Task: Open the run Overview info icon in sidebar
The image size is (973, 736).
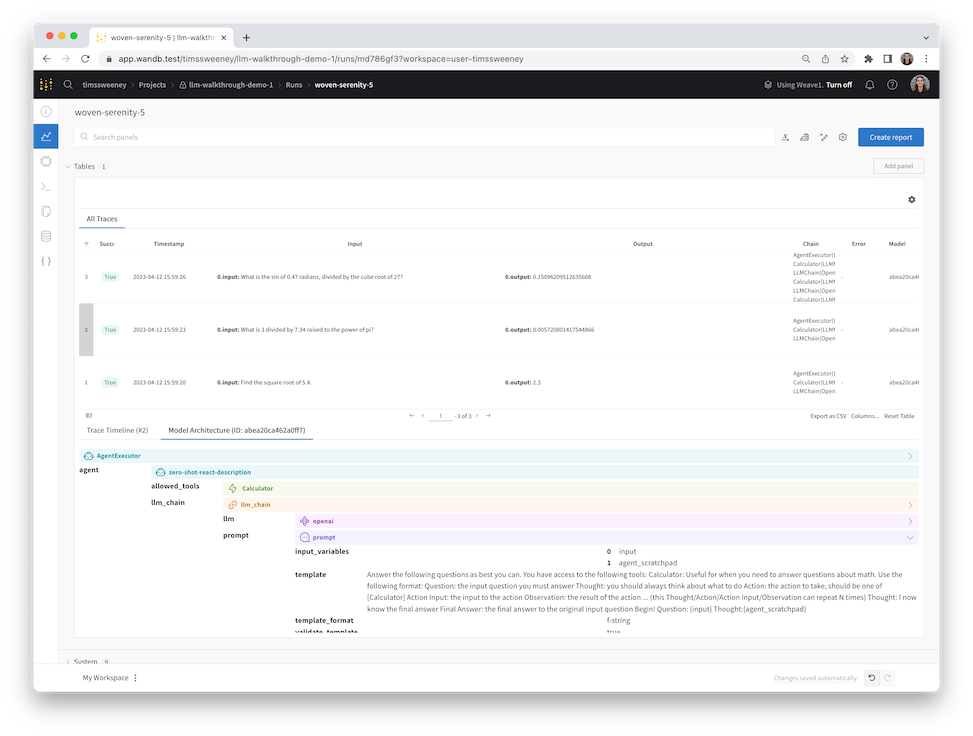Action: click(46, 111)
